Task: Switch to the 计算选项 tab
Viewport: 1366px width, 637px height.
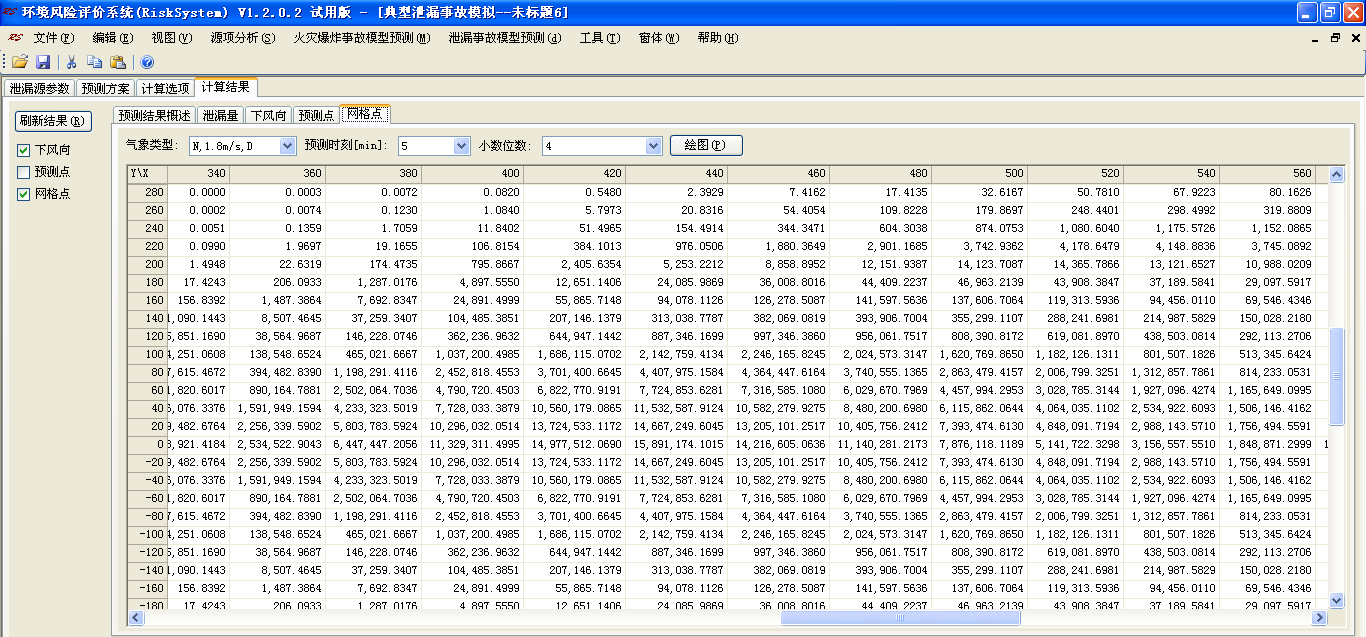Action: pyautogui.click(x=164, y=89)
